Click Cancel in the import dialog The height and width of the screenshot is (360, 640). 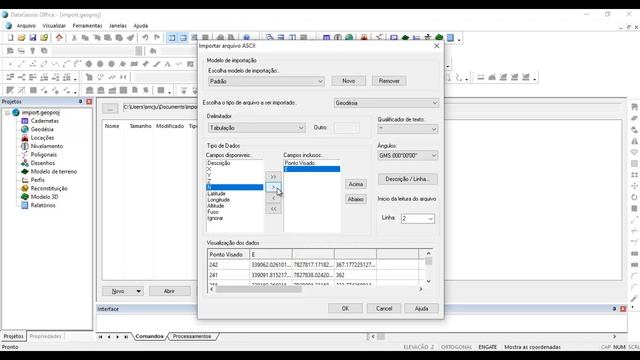(x=384, y=309)
